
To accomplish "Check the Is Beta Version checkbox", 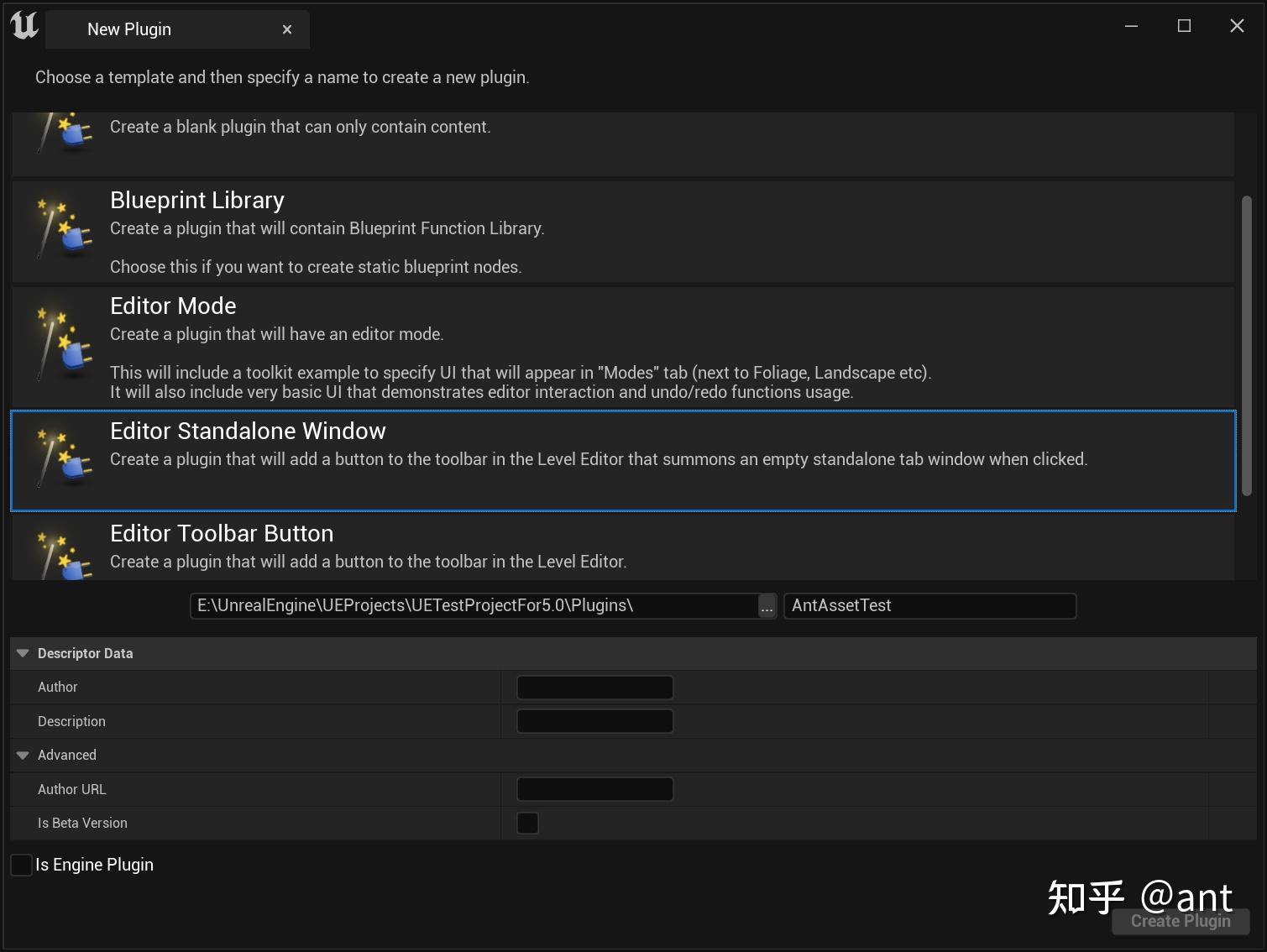I will point(527,823).
